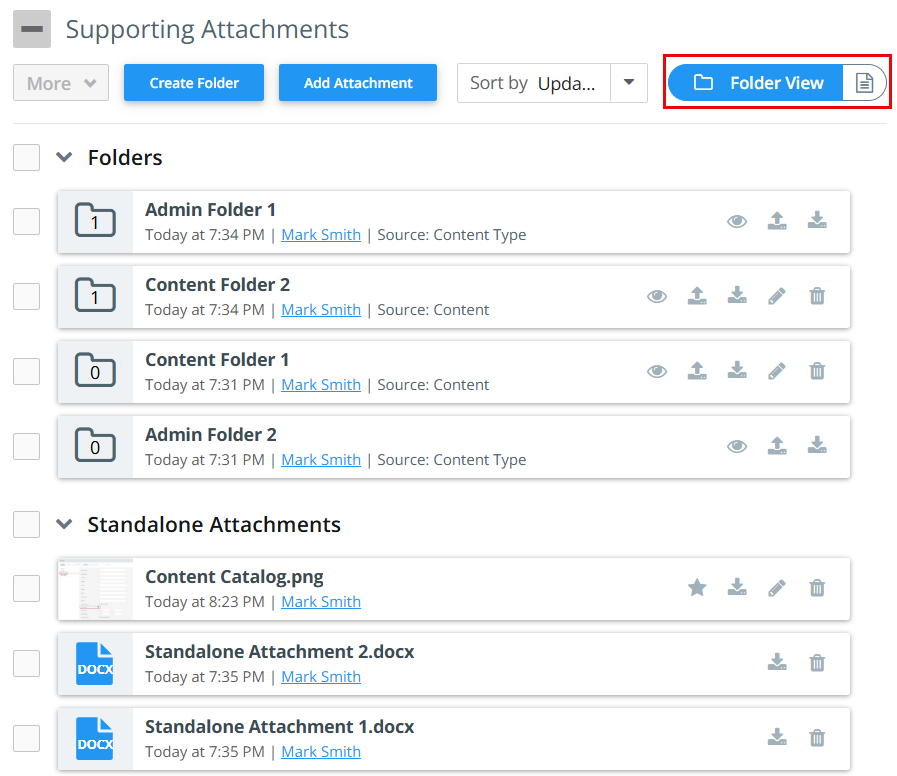Download Content Folder 2 contents
This screenshot has height=776, width=897.
(737, 296)
